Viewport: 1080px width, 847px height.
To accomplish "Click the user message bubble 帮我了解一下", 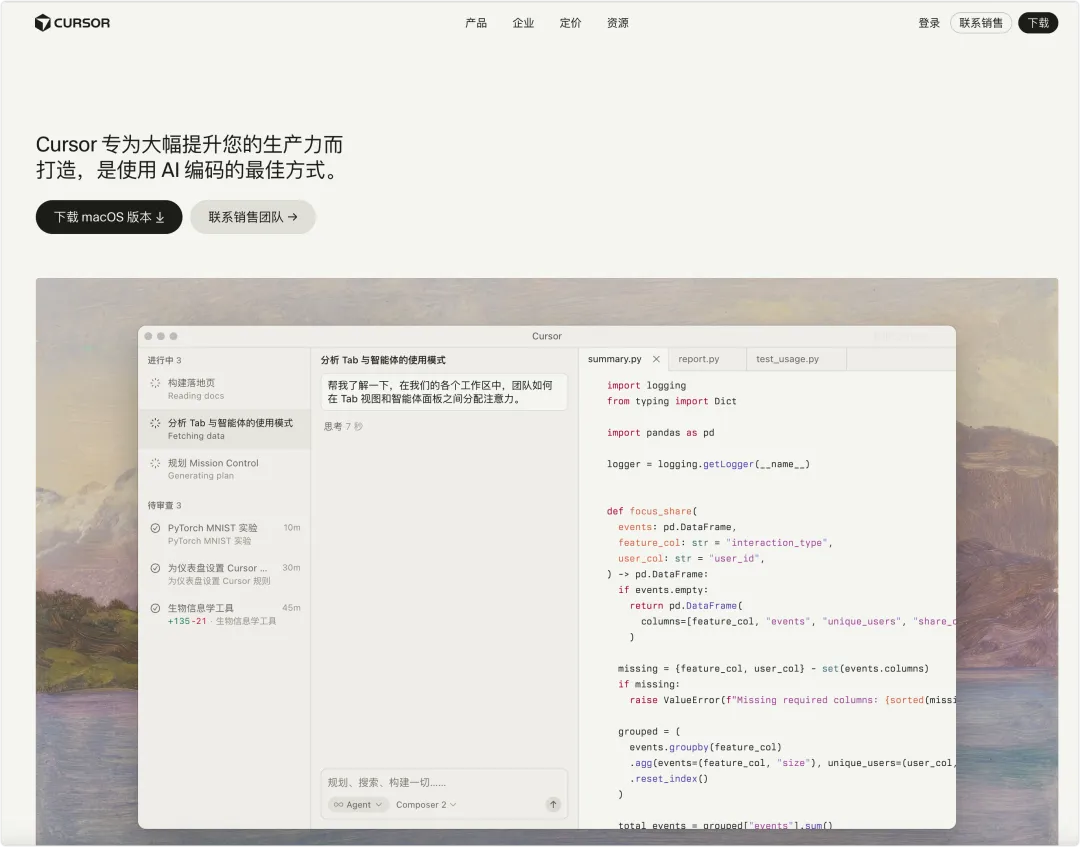I will click(x=444, y=392).
